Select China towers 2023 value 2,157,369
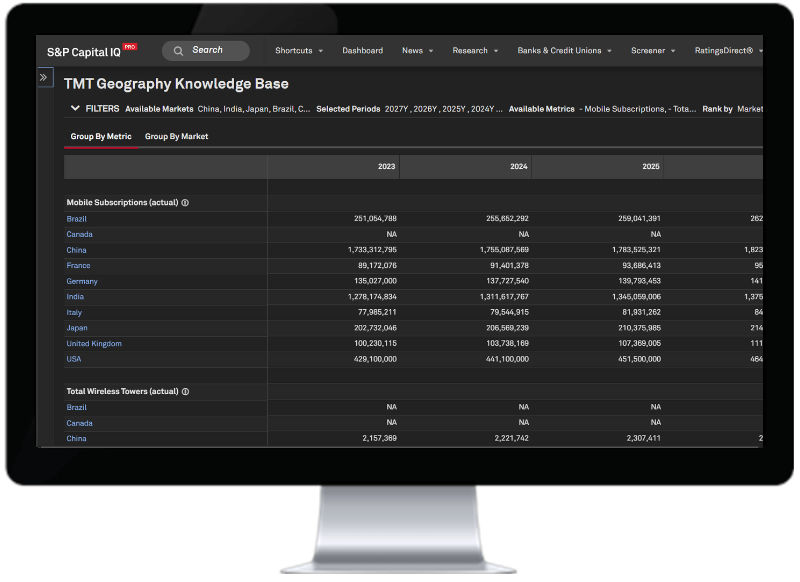This screenshot has height=582, width=800. 379,438
